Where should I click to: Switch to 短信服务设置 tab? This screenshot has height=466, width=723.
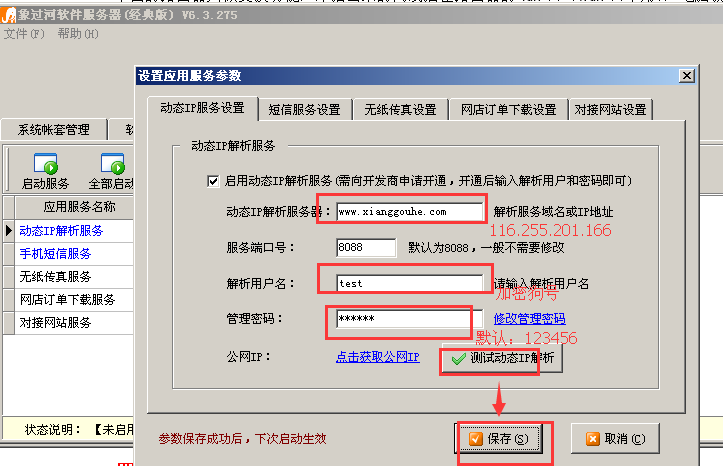point(304,110)
